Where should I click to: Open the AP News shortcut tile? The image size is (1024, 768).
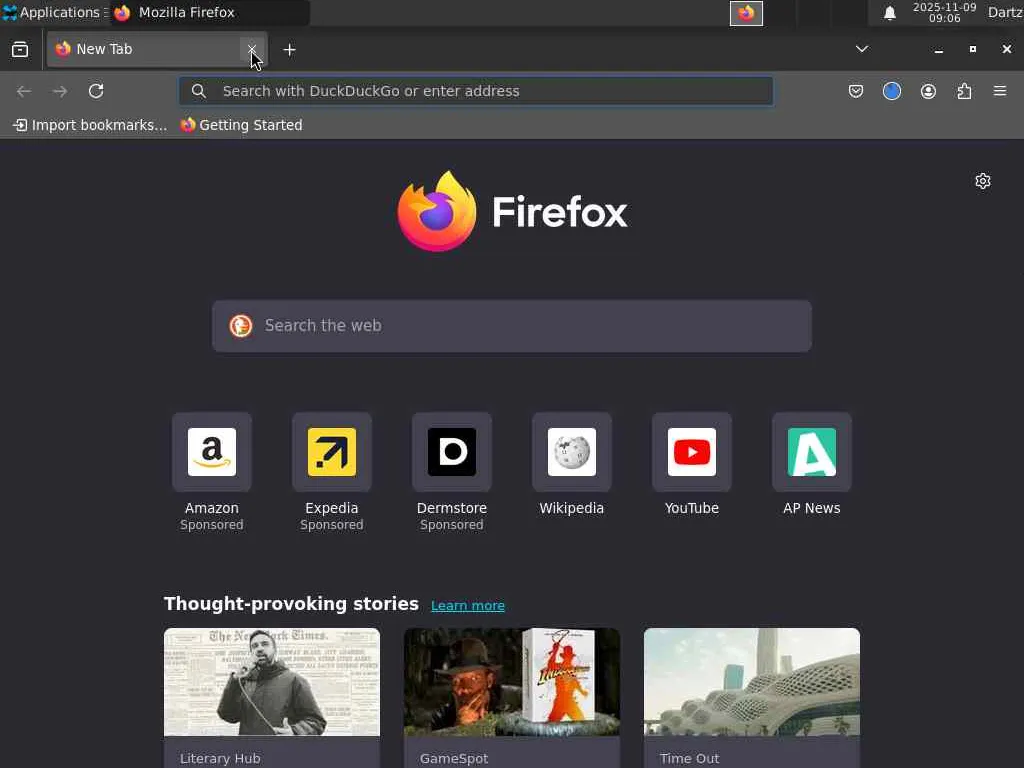812,452
